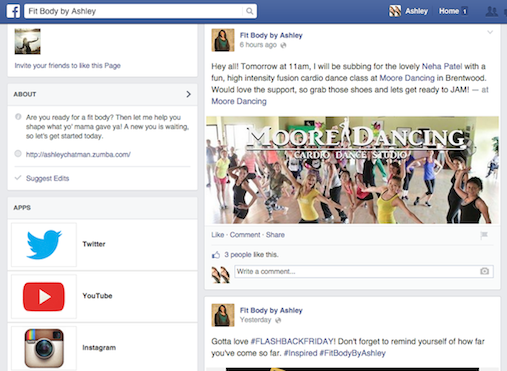Expand the About section chevron
Image resolution: width=507 pixels, height=371 pixels.
point(188,94)
